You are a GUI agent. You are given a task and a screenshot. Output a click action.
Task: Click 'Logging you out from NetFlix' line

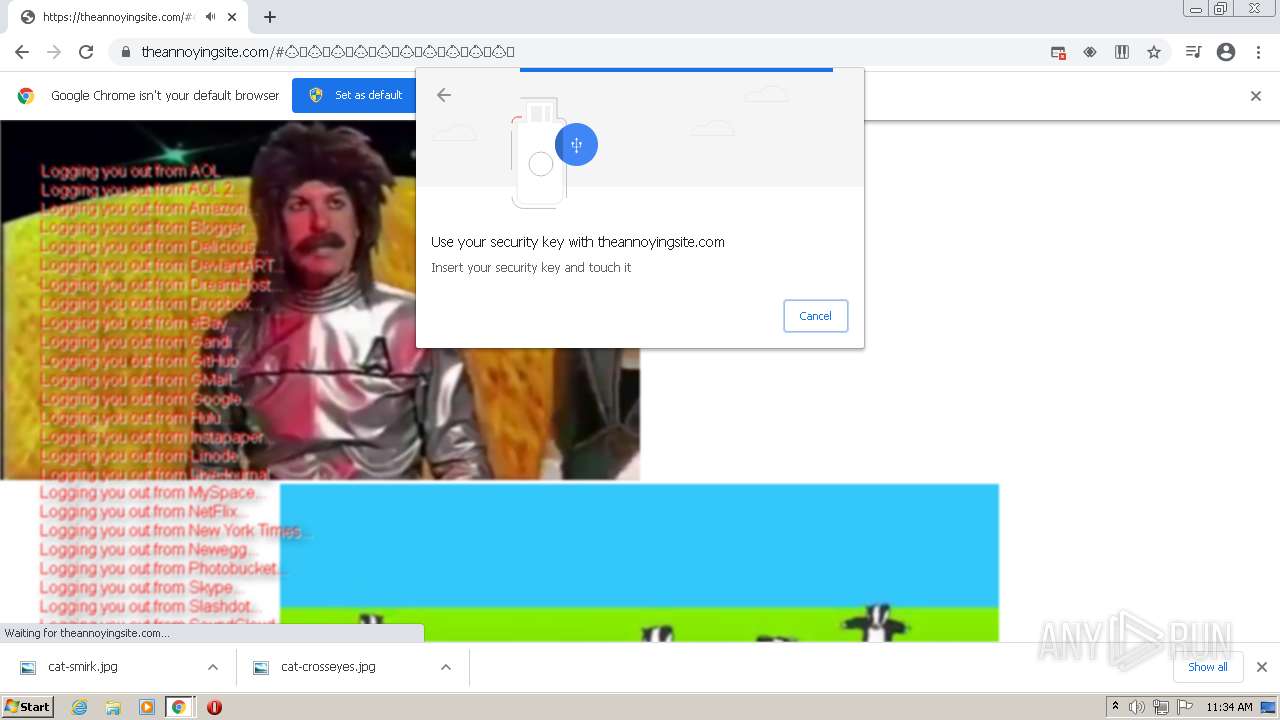[142, 512]
